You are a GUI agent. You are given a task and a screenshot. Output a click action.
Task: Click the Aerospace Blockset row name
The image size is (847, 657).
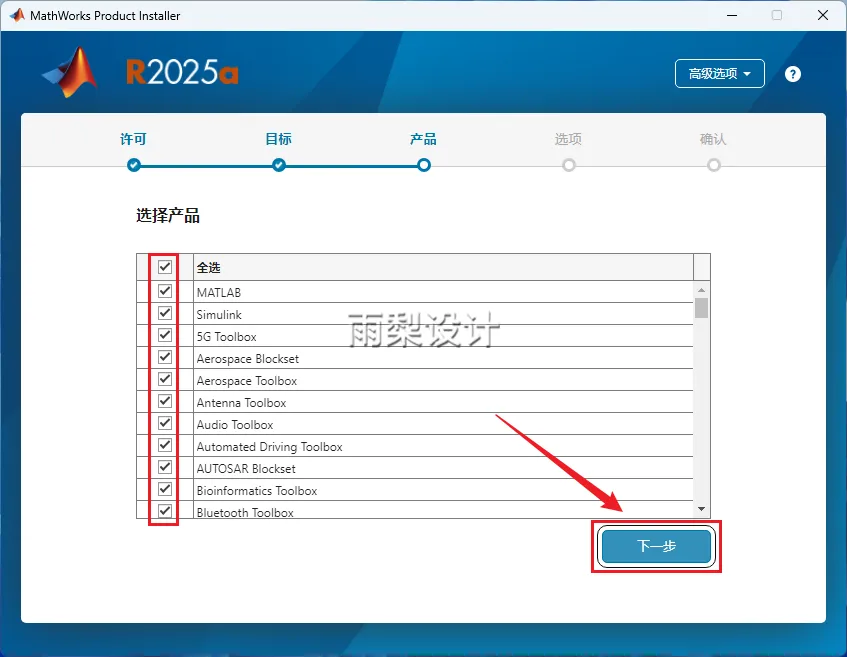tap(247, 359)
